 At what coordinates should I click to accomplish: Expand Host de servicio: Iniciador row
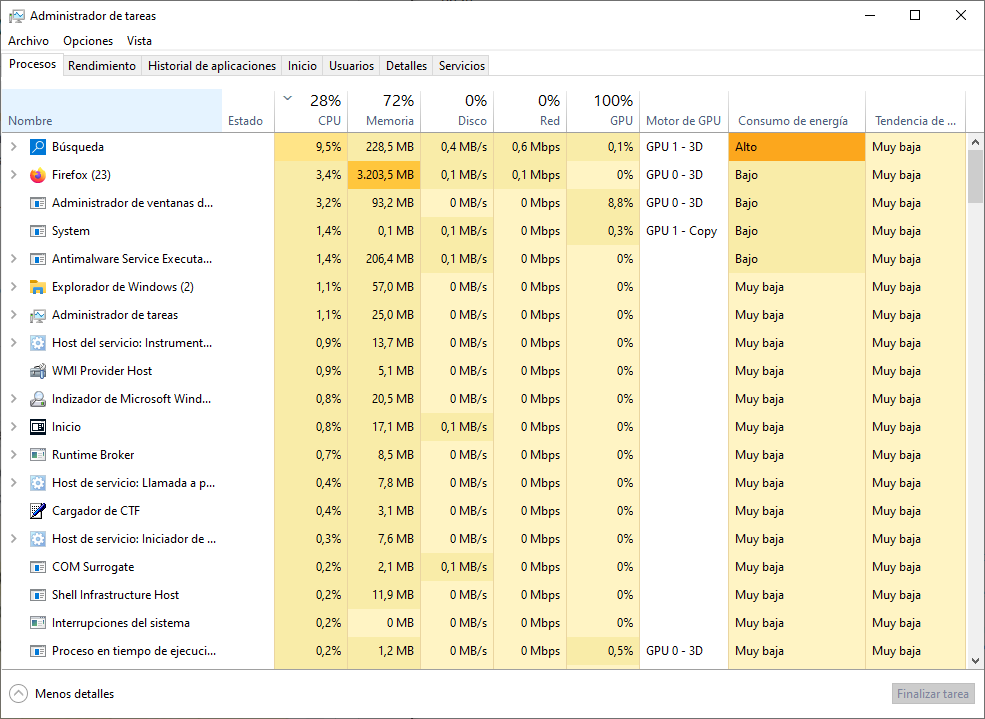click(x=14, y=539)
